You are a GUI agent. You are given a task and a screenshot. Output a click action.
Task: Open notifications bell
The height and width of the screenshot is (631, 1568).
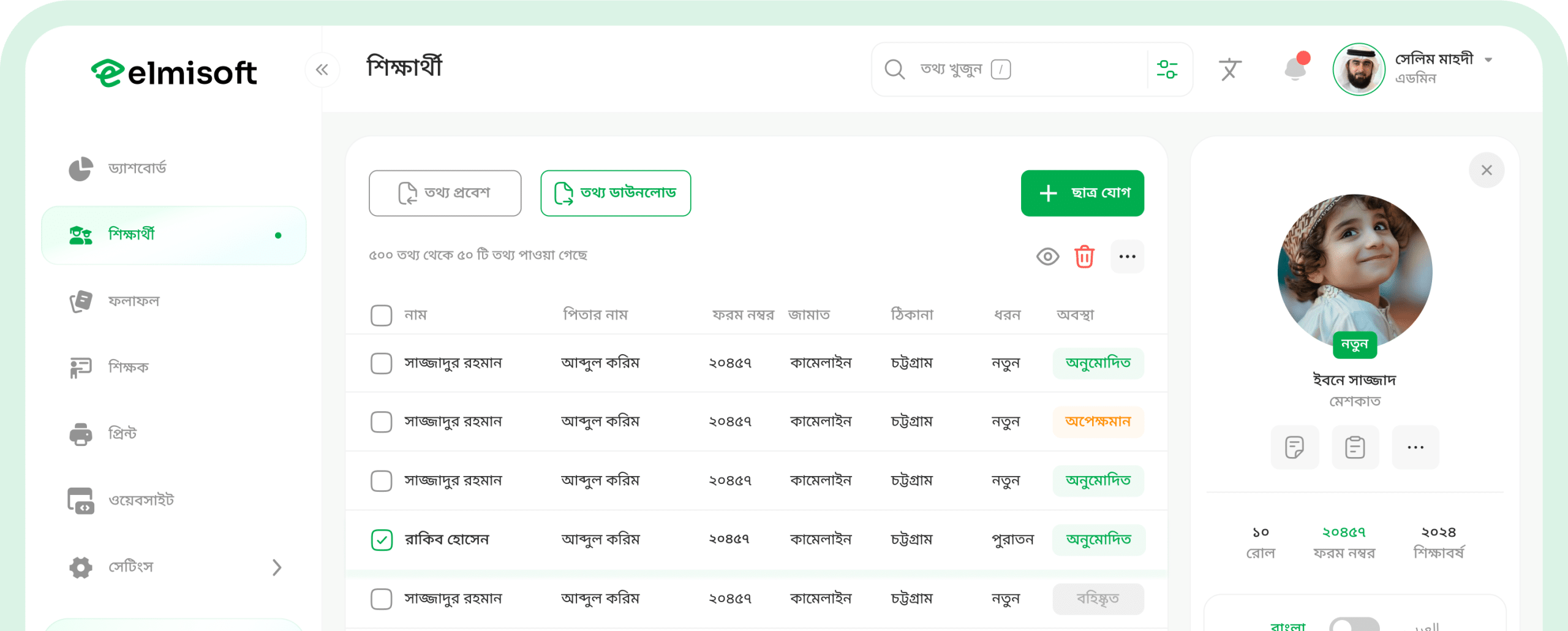coord(1295,67)
